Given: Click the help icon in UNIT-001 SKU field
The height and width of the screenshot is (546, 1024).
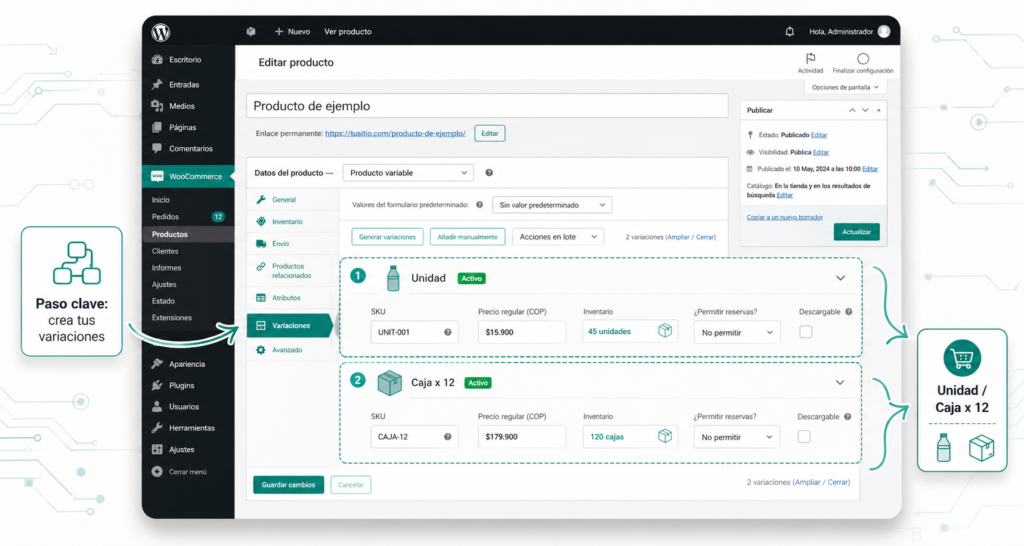Looking at the screenshot, I should pos(448,332).
